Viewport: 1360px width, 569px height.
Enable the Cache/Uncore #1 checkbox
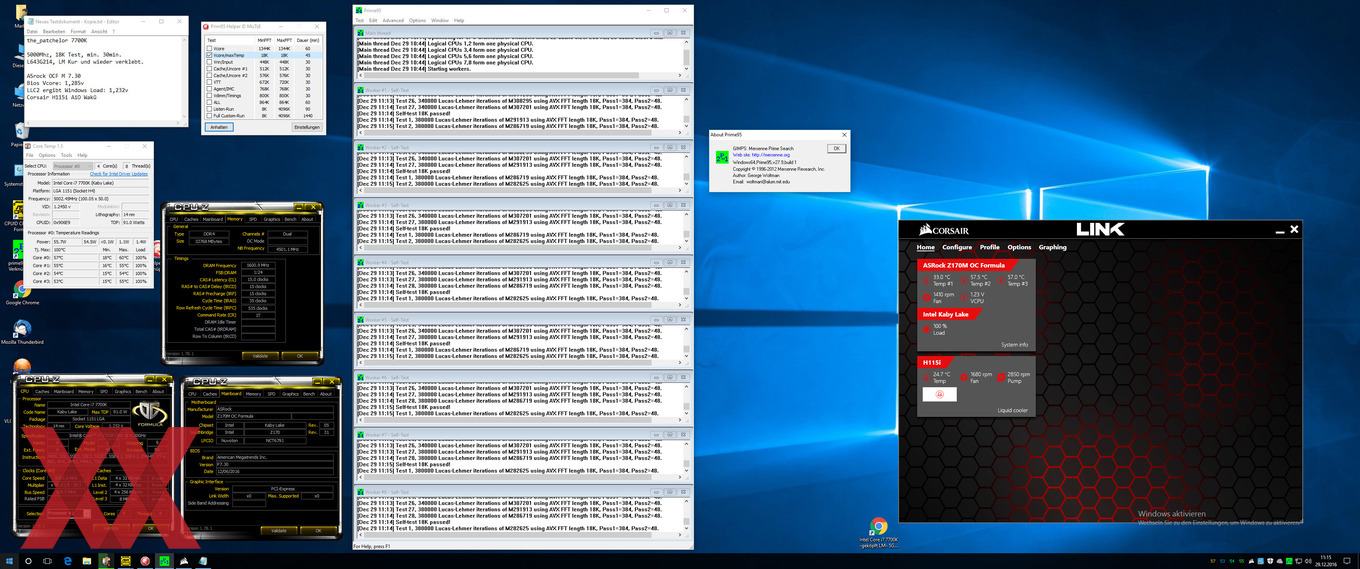209,68
